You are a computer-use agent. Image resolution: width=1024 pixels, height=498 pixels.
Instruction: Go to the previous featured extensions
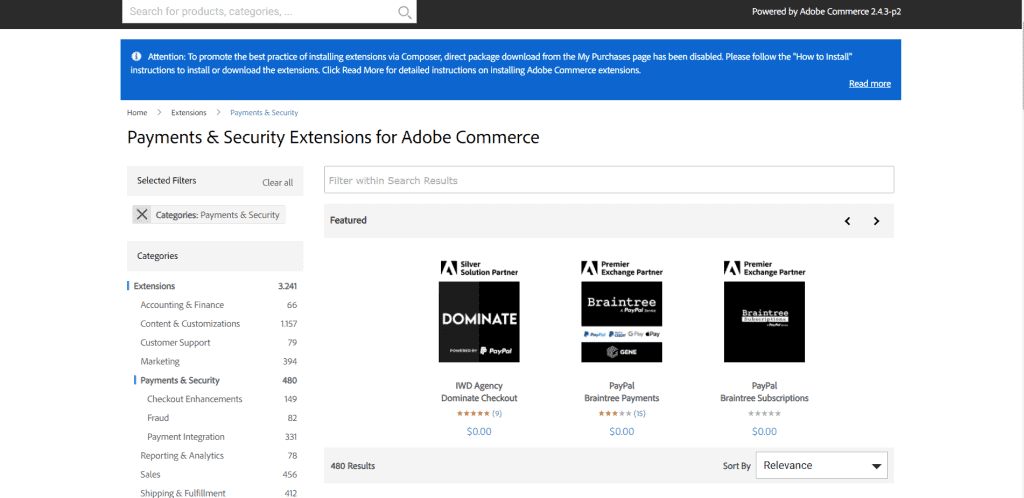[x=847, y=221]
